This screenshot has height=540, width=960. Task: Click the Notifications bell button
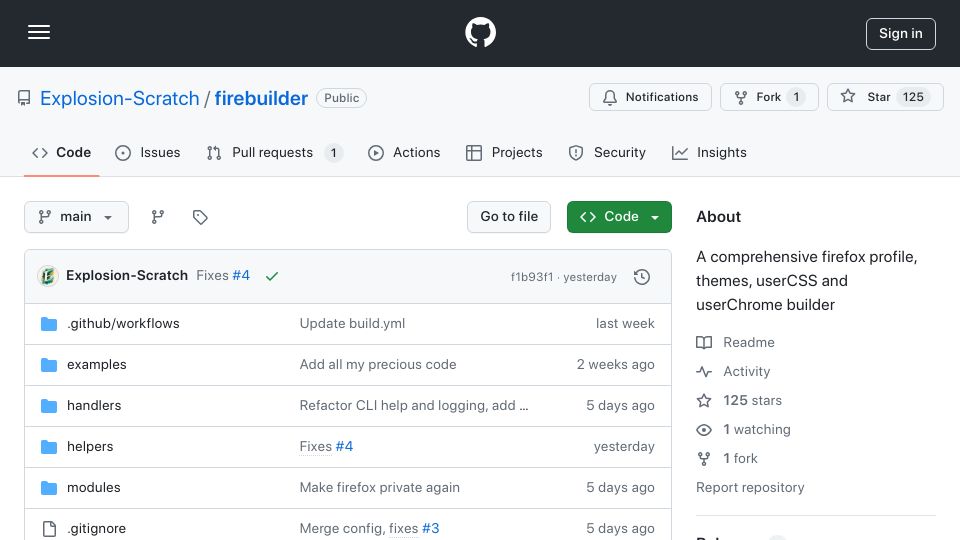tap(650, 97)
